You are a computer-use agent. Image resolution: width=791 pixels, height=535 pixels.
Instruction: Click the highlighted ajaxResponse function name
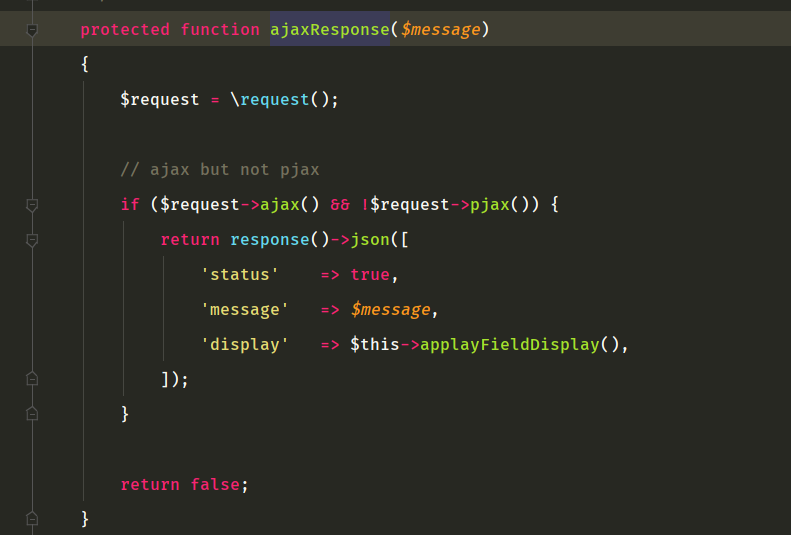[x=330, y=29]
